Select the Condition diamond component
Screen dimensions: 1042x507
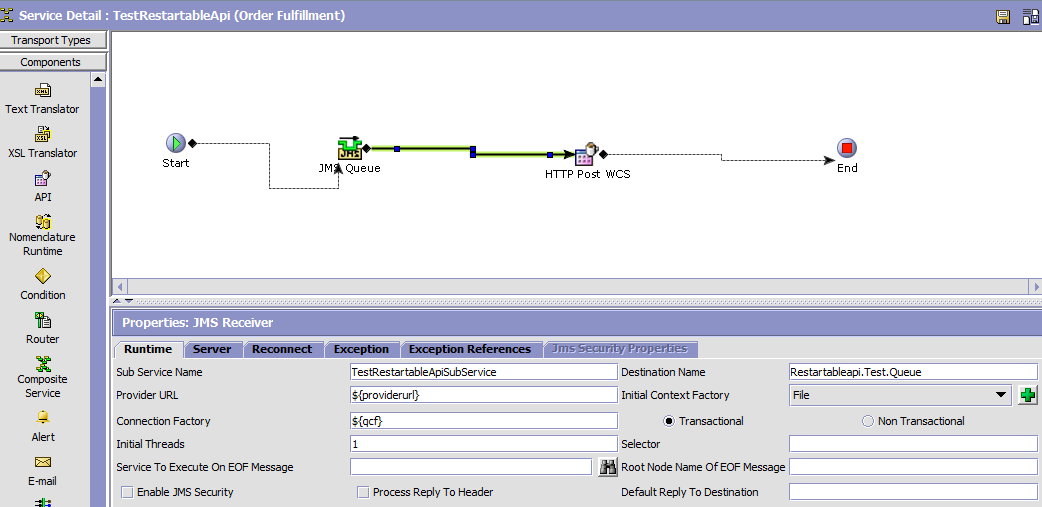pos(43,276)
